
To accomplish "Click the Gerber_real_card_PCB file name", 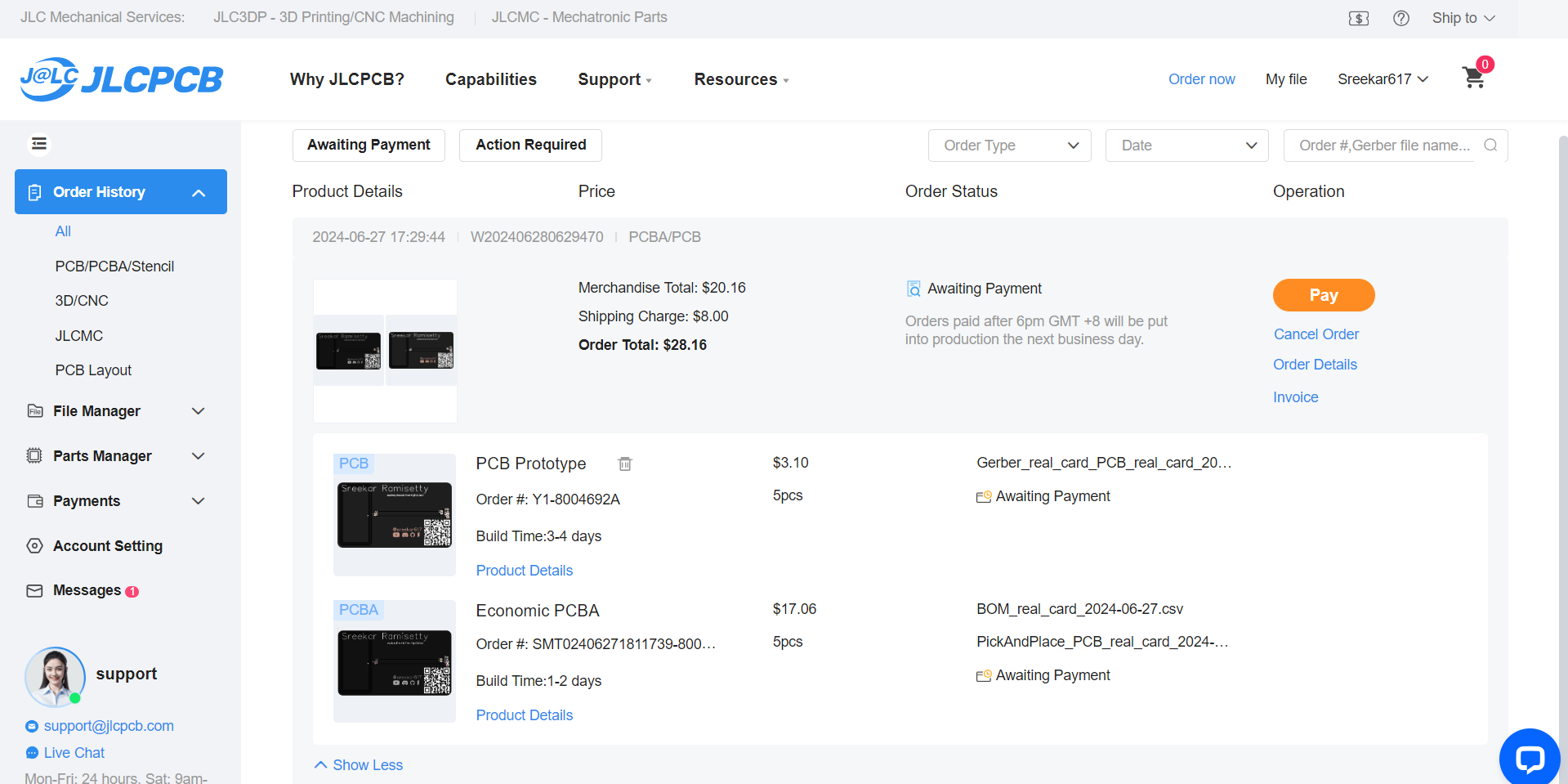I will pyautogui.click(x=1104, y=463).
